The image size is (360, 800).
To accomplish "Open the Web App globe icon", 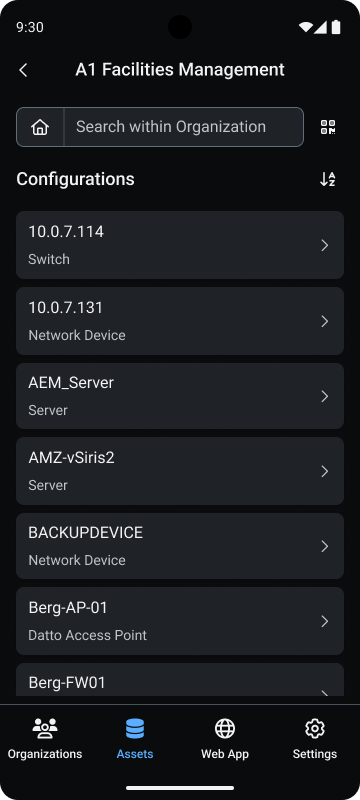I will click(225, 729).
